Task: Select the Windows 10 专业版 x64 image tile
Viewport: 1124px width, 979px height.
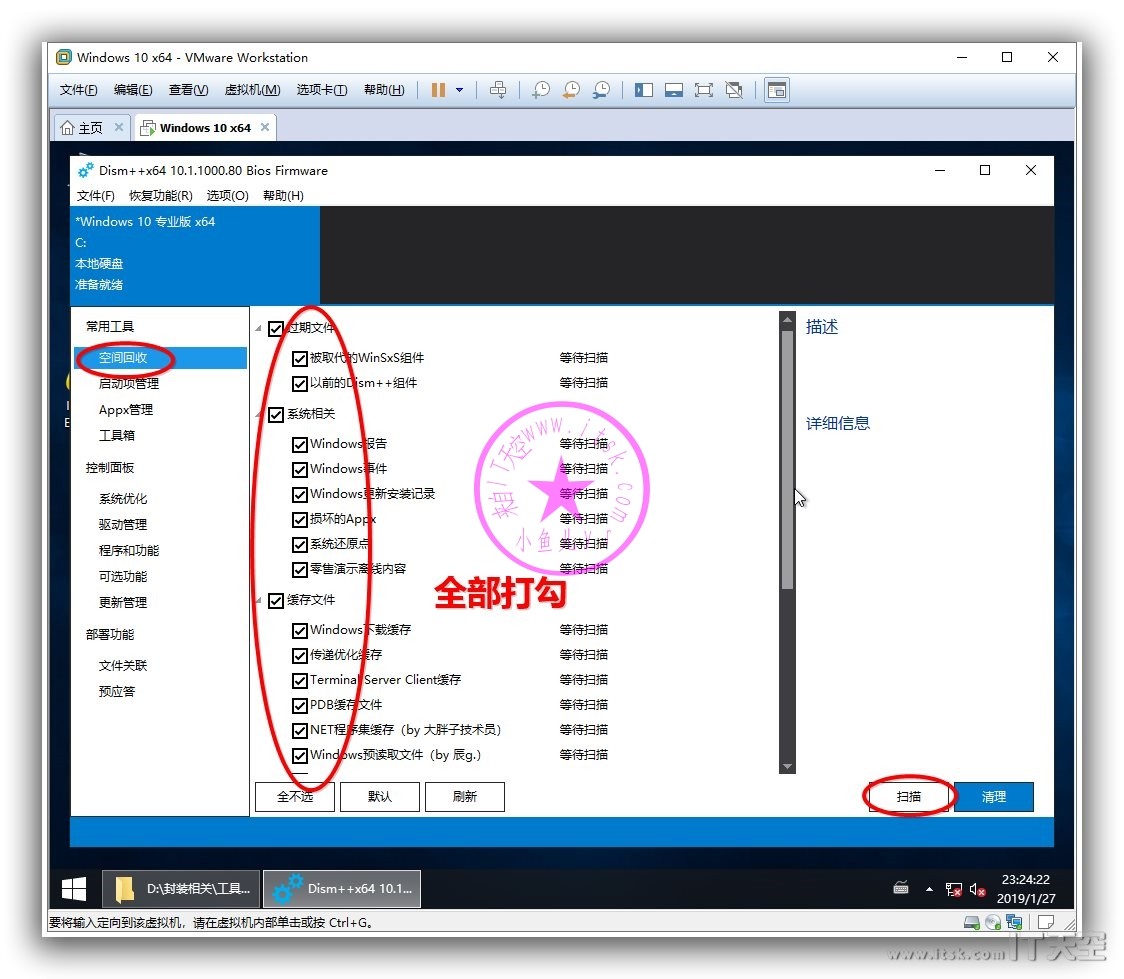Action: tap(195, 254)
